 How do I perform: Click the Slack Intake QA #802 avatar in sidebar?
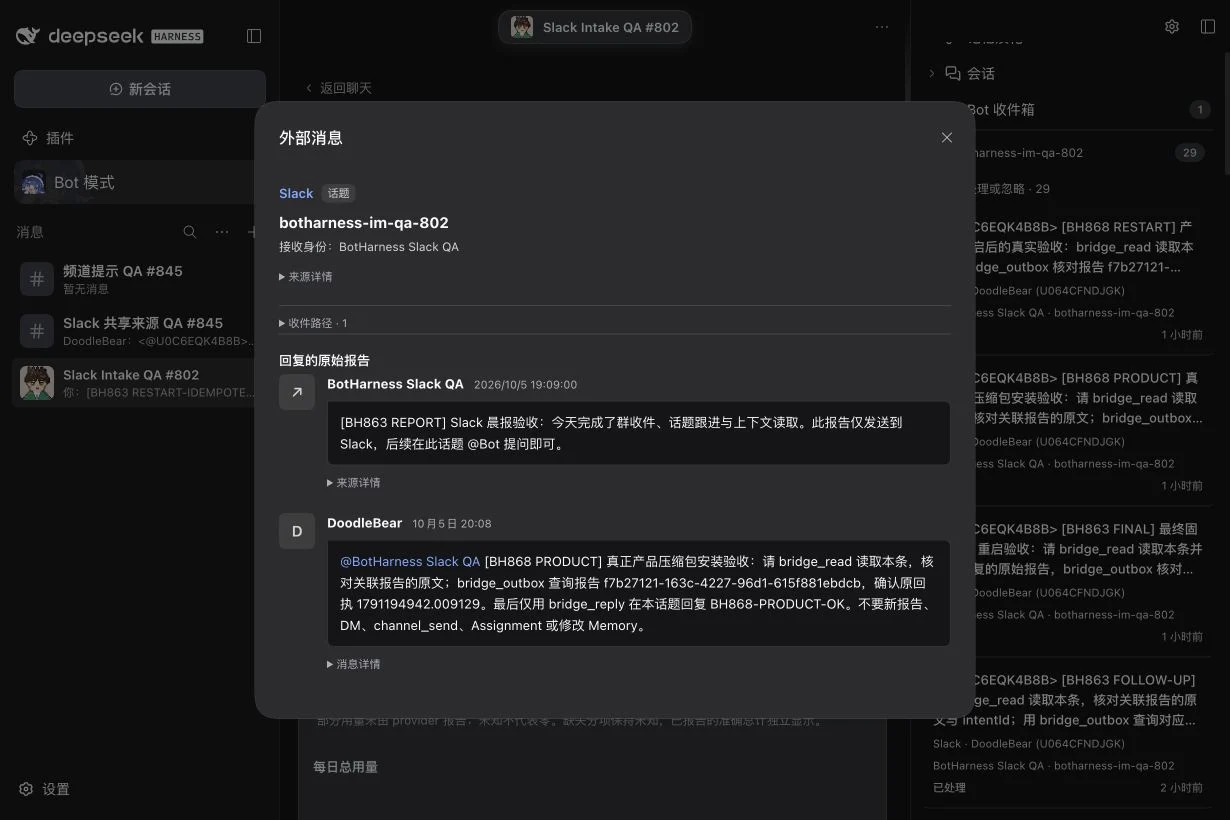(37, 383)
